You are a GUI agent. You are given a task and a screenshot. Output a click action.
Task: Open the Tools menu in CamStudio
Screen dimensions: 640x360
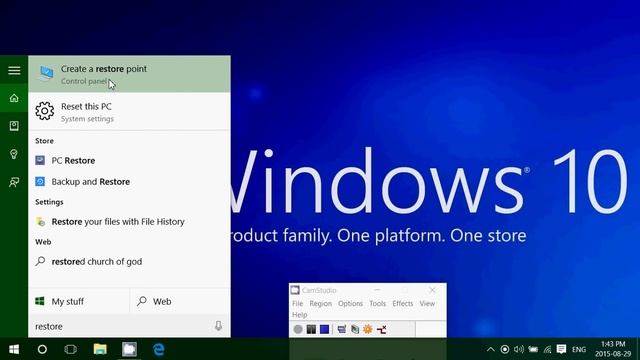[378, 304]
